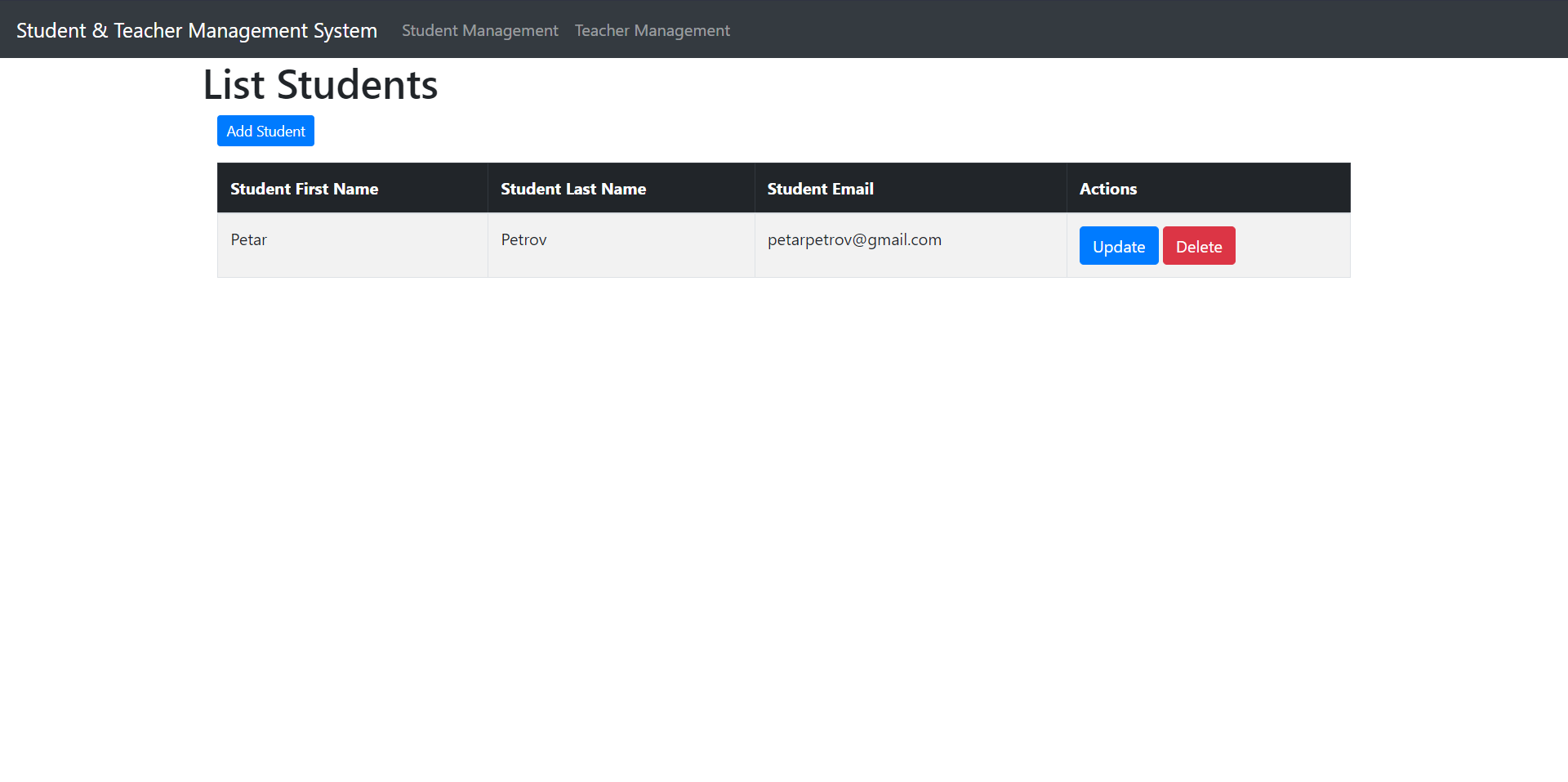1568x782 pixels.
Task: Select the cell containing Petrov
Action: (x=523, y=239)
